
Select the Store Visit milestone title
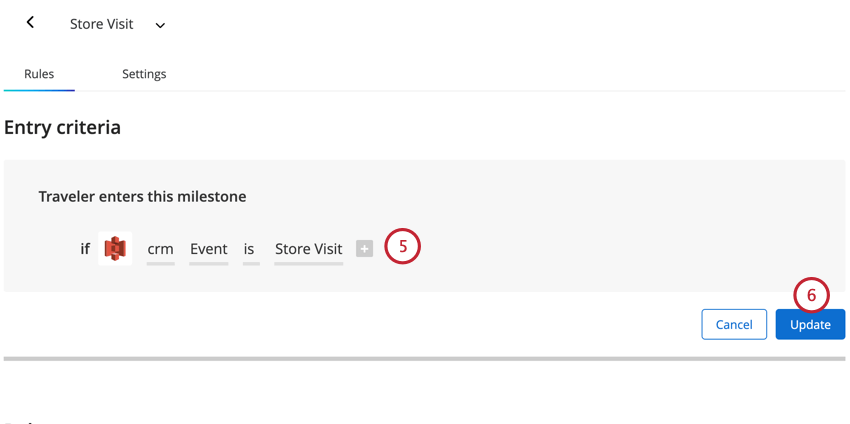tap(101, 24)
